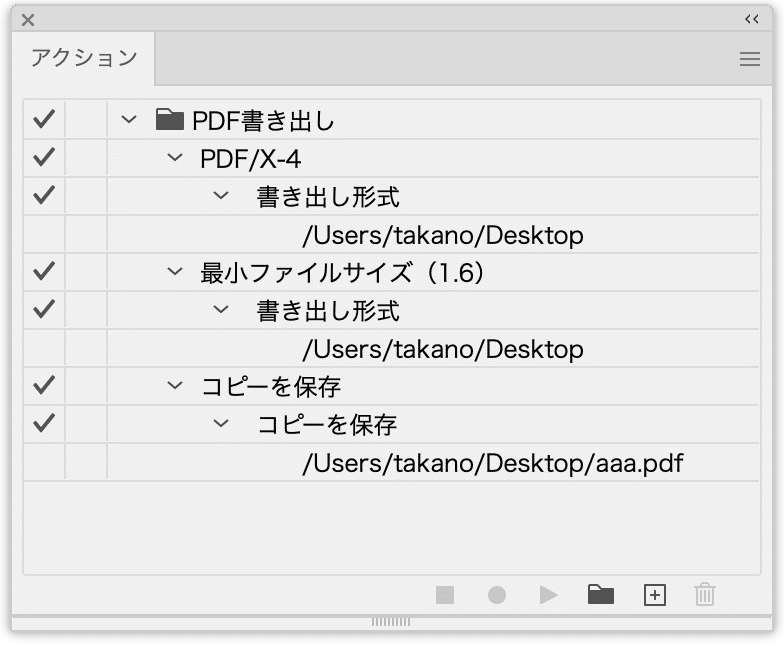Toggle checkmark for 書き出し形式 under 最小ファイルサイズ

[x=44, y=310]
